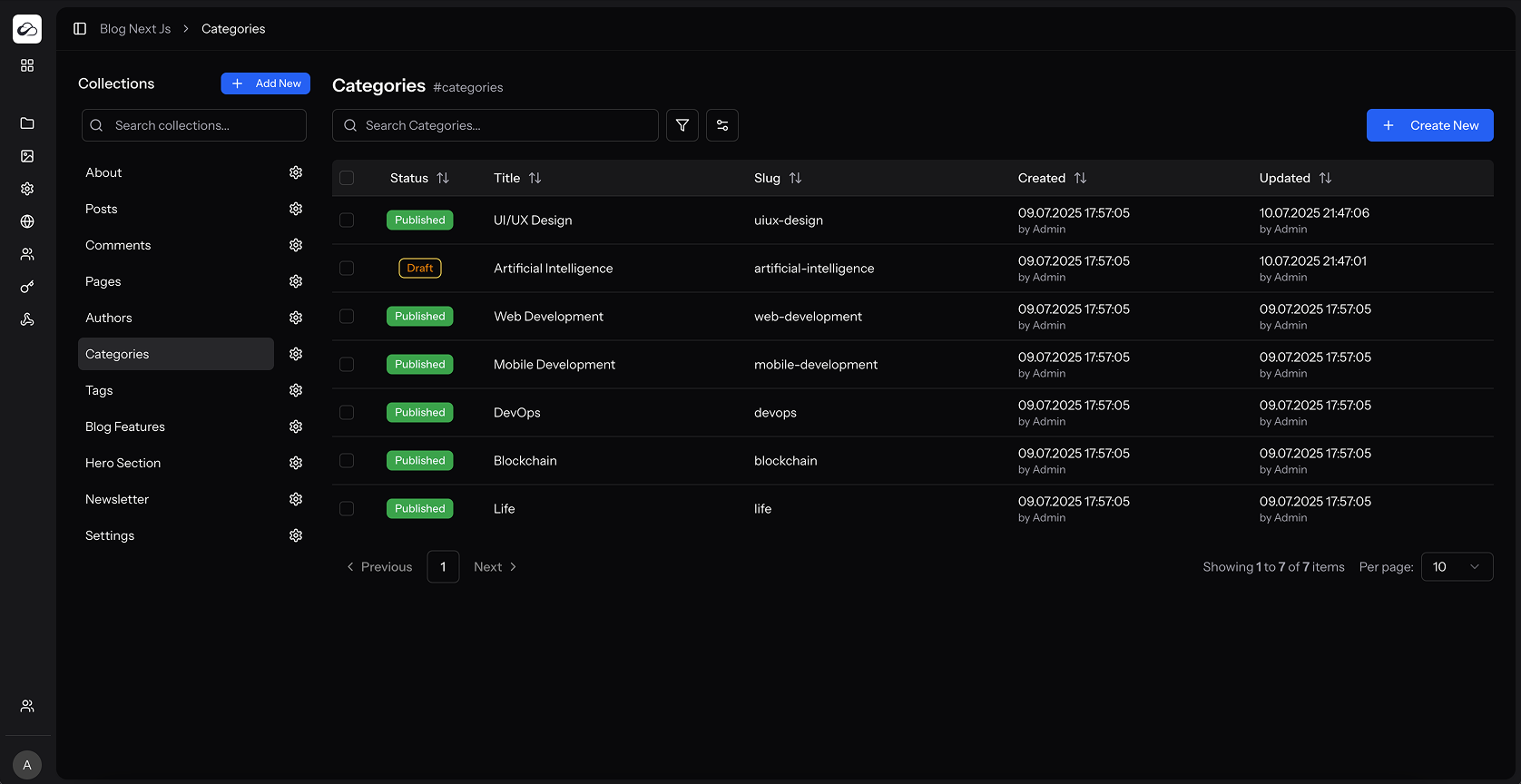Open the Artificial Intelligence category title

click(x=554, y=268)
